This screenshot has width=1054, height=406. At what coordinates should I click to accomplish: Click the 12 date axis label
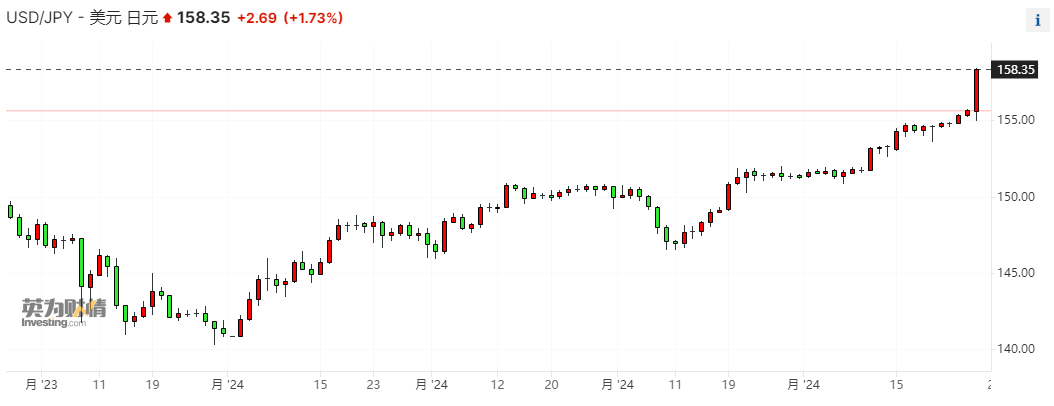coord(498,384)
